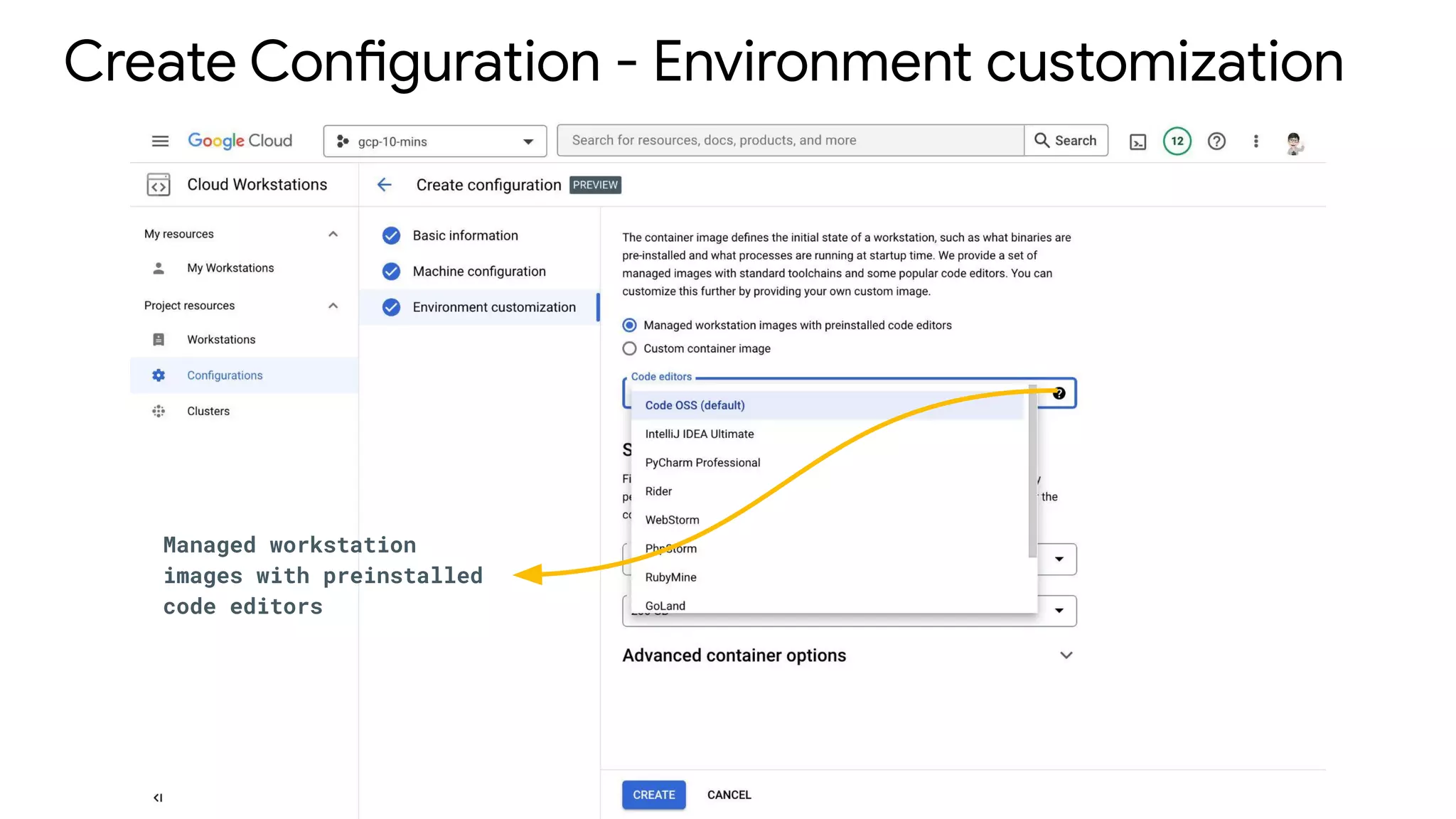Click the Search button
This screenshot has height=819, width=1456.
(x=1066, y=140)
